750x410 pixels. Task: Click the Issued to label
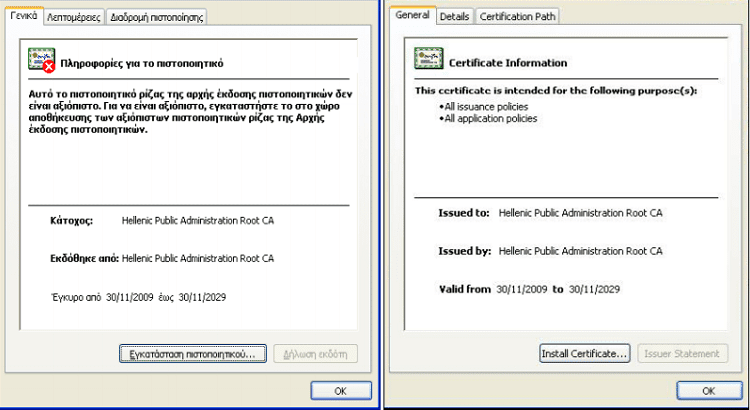point(464,213)
